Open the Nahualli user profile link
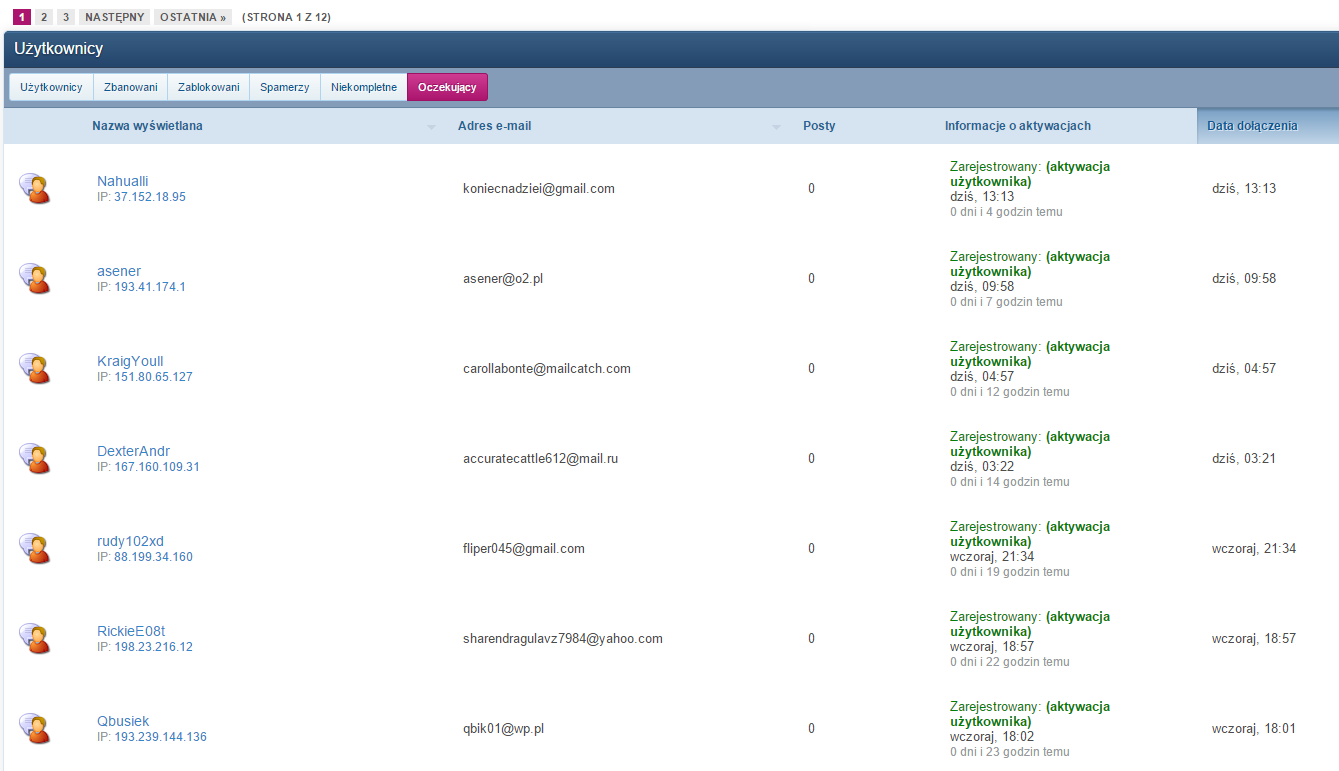 click(122, 181)
